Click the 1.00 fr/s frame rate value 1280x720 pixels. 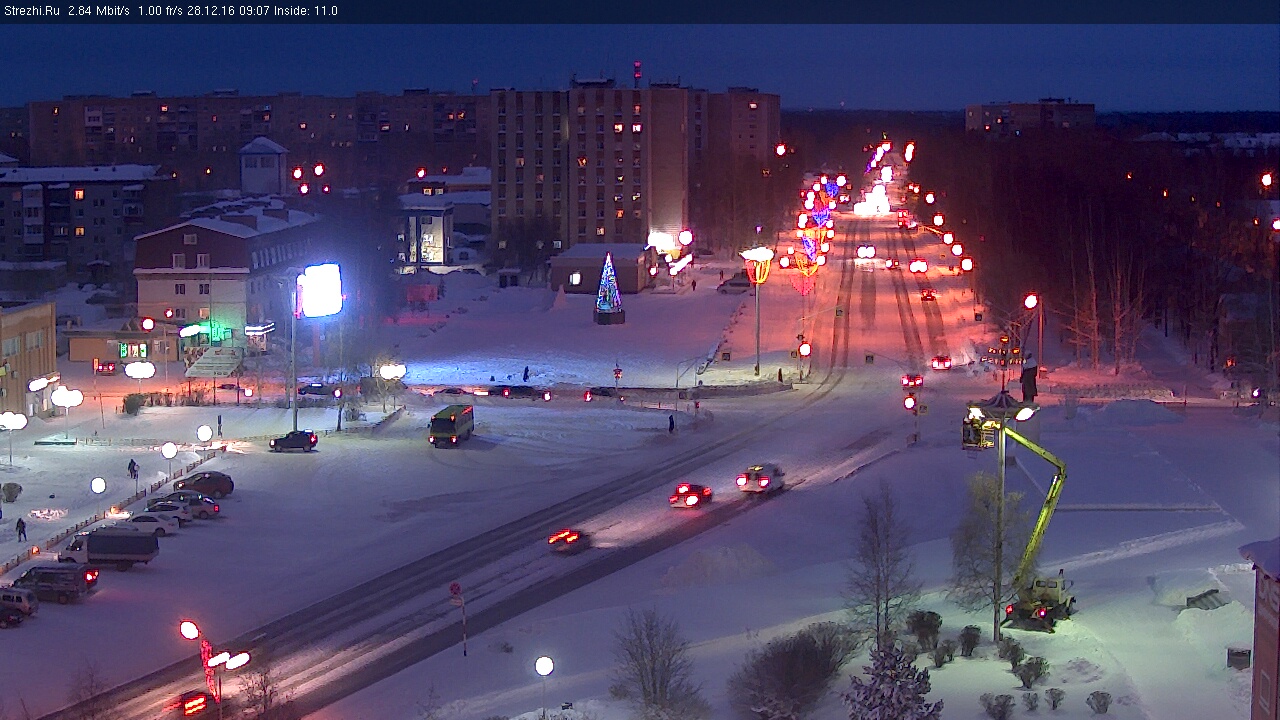click(x=161, y=11)
